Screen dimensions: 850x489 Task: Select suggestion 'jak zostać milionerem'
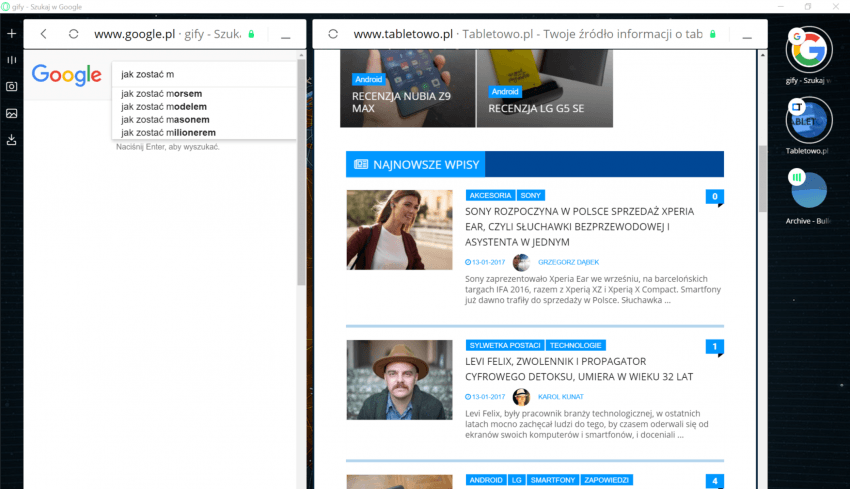[x=168, y=133]
